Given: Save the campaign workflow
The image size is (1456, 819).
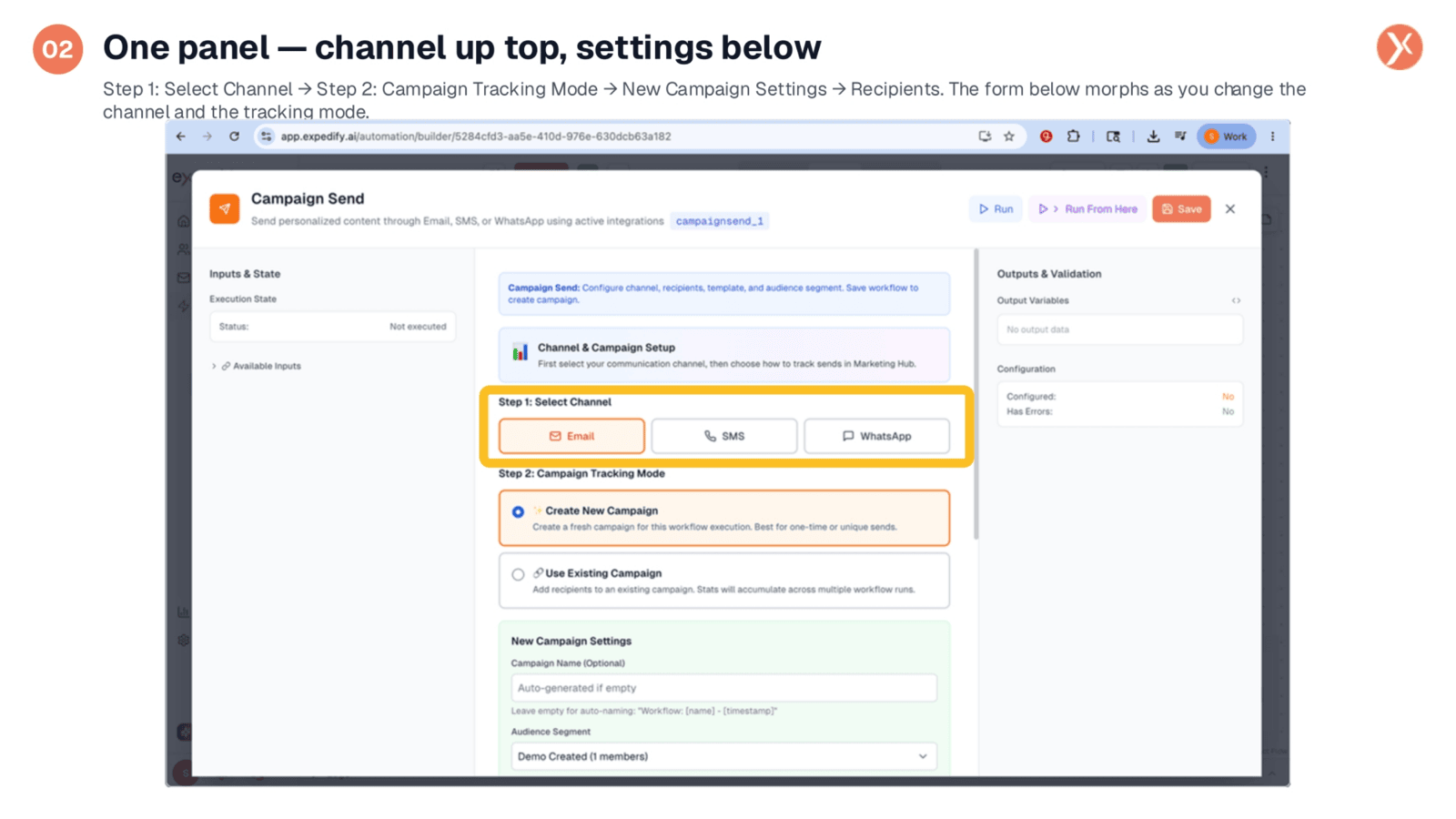Looking at the screenshot, I should [1181, 209].
